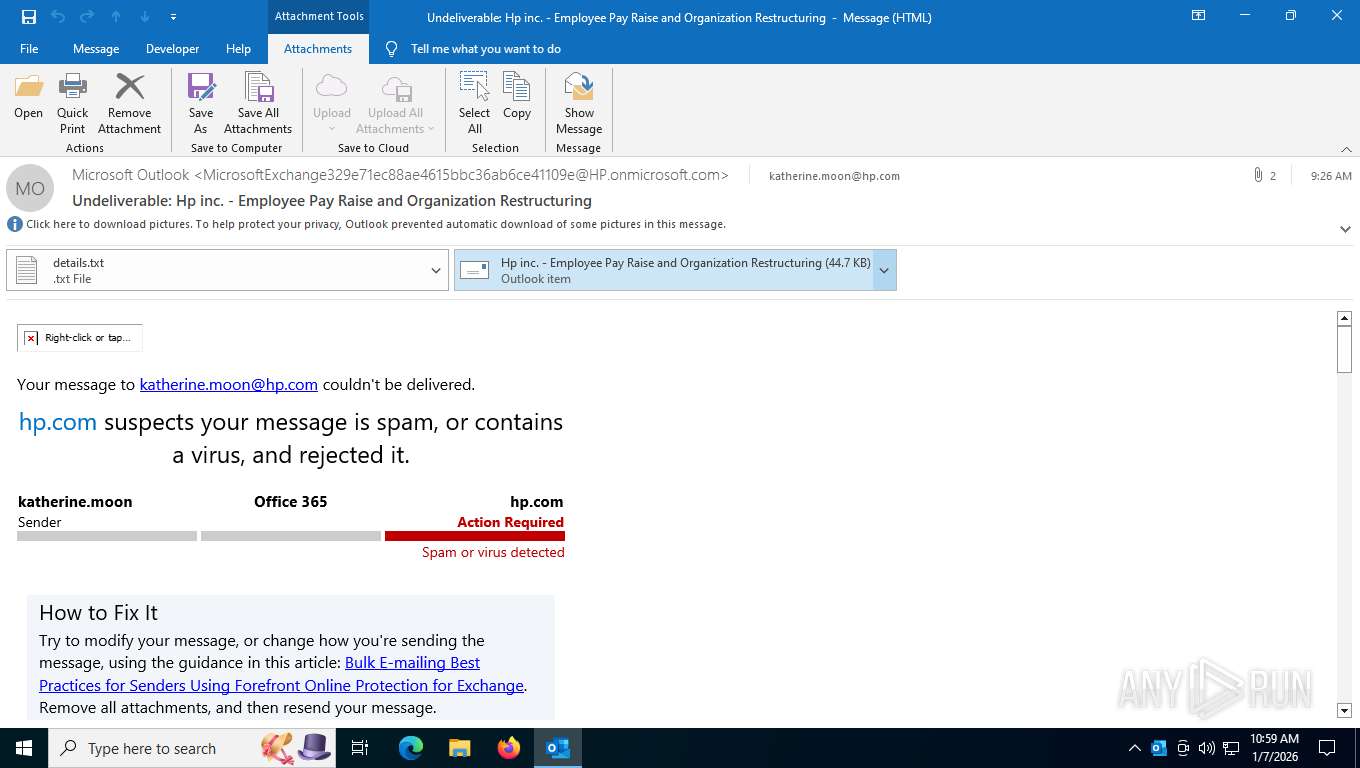Open the Customize Quick Access Toolbar dropdown
1360x768 pixels.
coord(174,17)
